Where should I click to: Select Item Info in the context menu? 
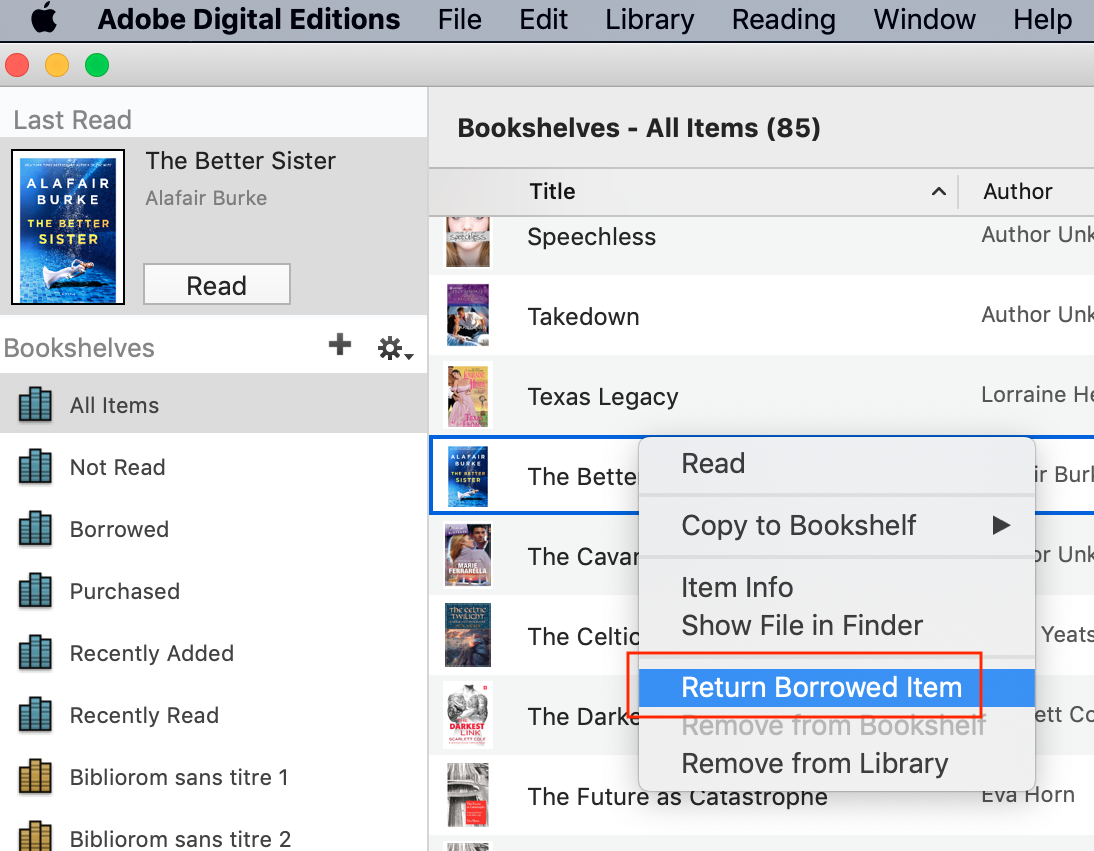pos(737,588)
